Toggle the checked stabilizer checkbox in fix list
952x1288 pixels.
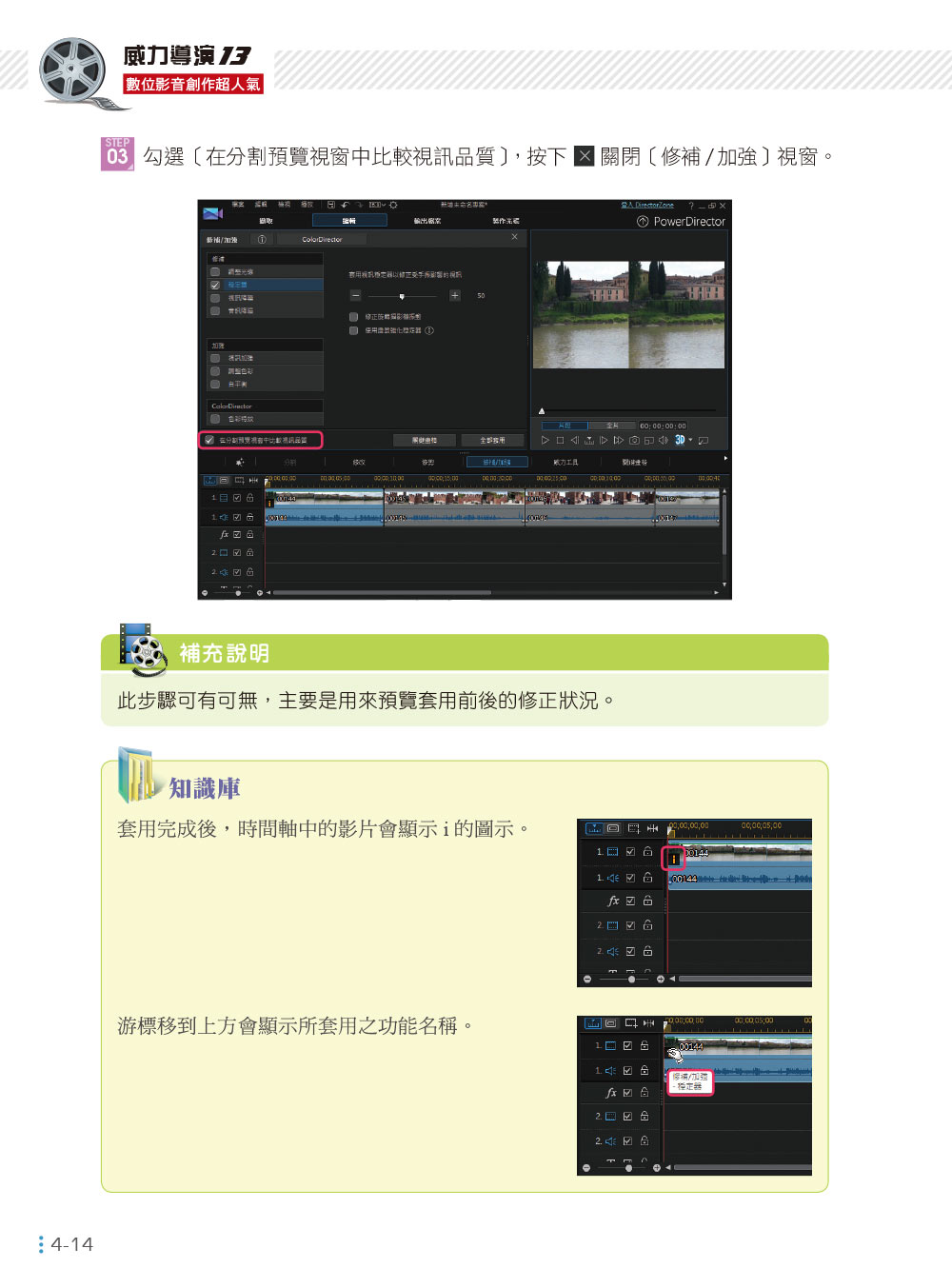point(215,285)
